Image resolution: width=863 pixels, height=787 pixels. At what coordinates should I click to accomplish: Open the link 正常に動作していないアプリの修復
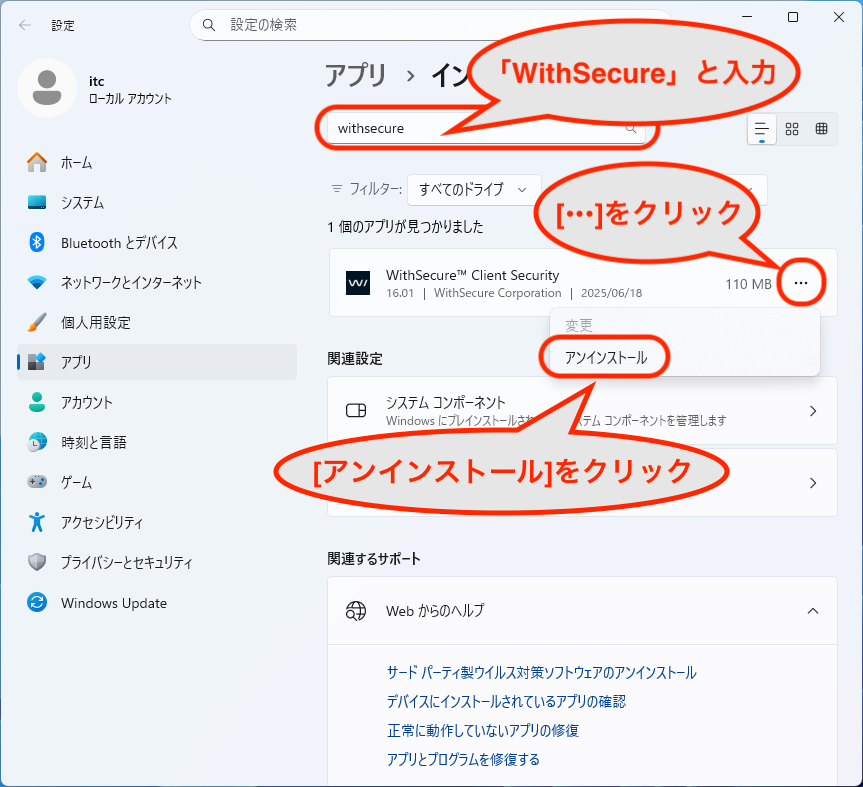tap(482, 730)
